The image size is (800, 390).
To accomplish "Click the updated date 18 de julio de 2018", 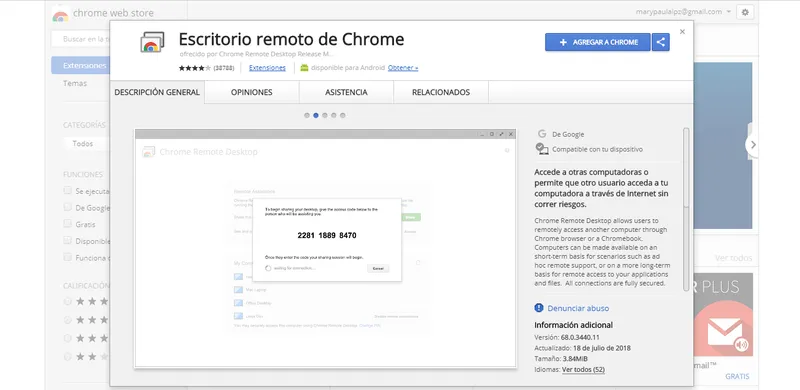I will (x=602, y=348).
